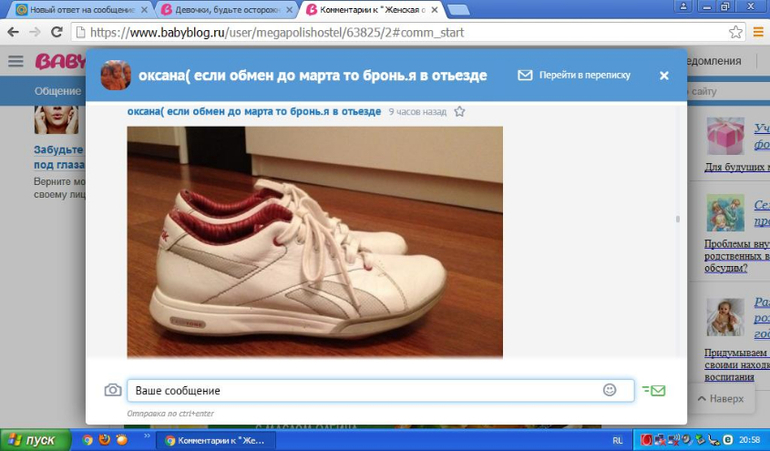Image resolution: width=770 pixels, height=451 pixels.
Task: Click the bookmark star in address bar
Action: (x=736, y=32)
